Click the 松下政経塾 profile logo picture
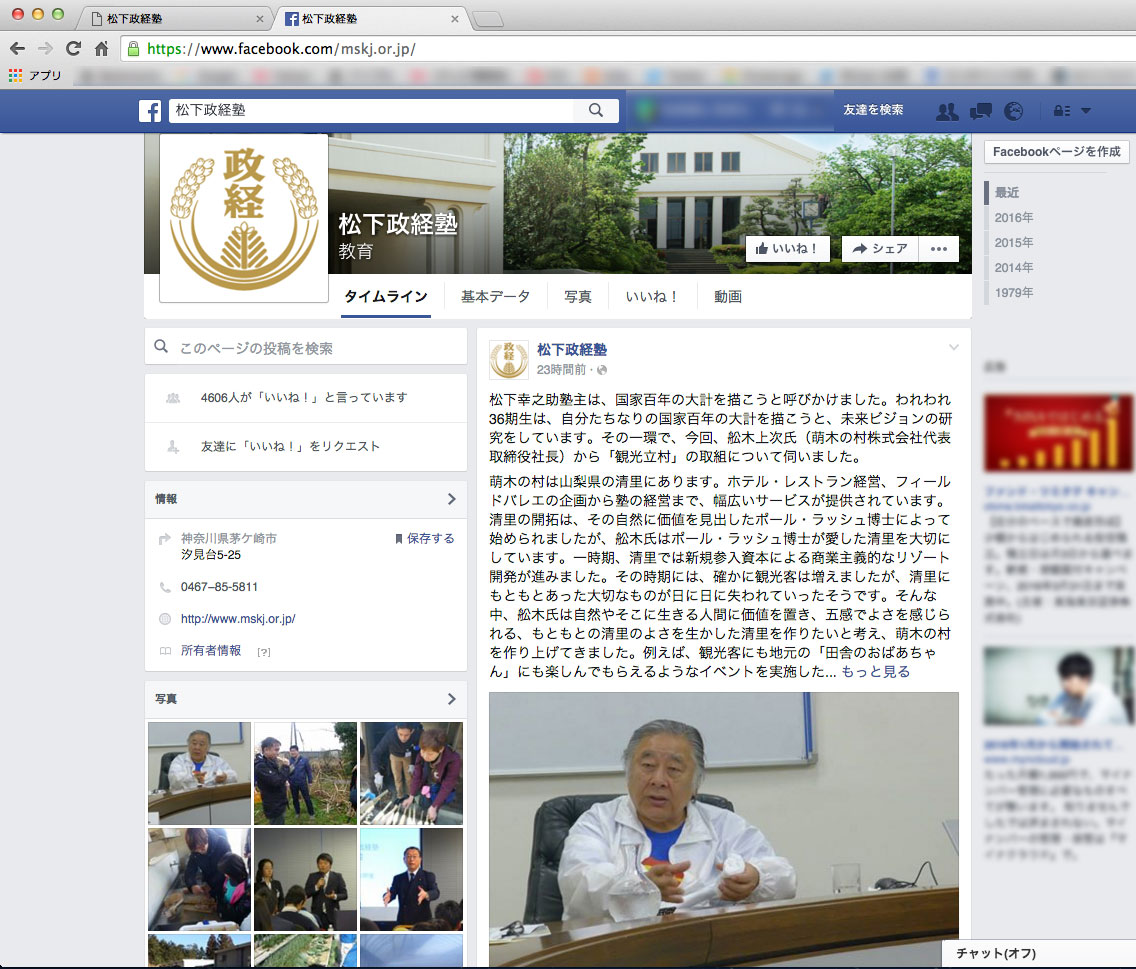1136x969 pixels. (x=244, y=218)
